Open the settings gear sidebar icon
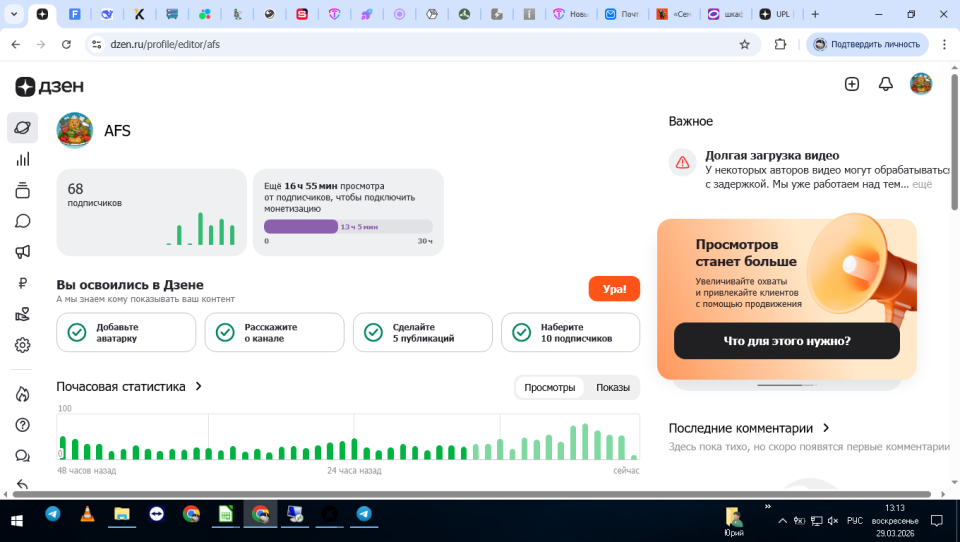The height and width of the screenshot is (542, 960). [23, 345]
